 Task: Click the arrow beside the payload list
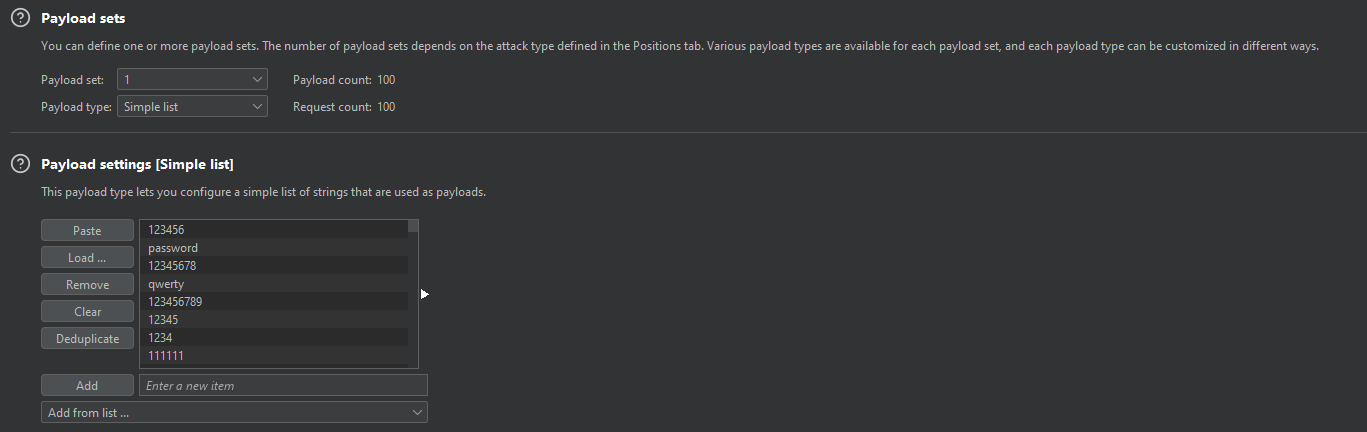(425, 294)
